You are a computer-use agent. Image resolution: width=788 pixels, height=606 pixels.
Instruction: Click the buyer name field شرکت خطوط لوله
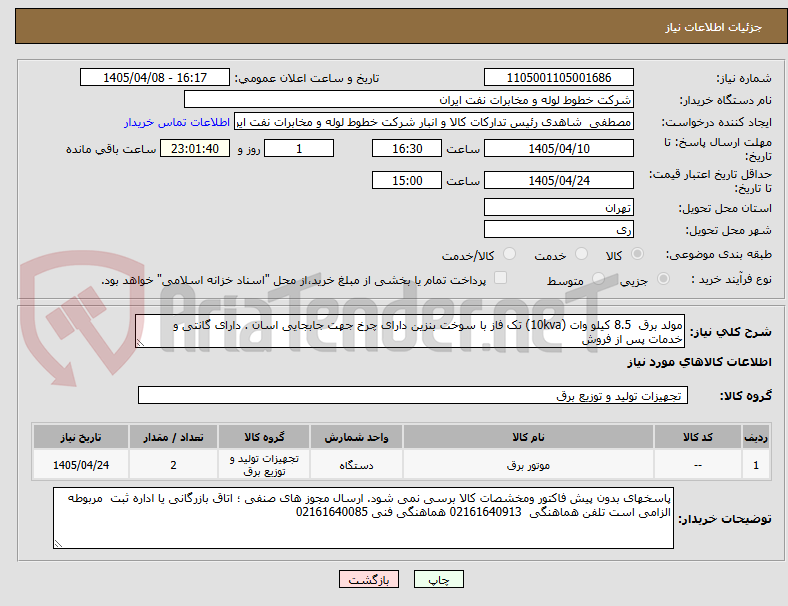(409, 99)
